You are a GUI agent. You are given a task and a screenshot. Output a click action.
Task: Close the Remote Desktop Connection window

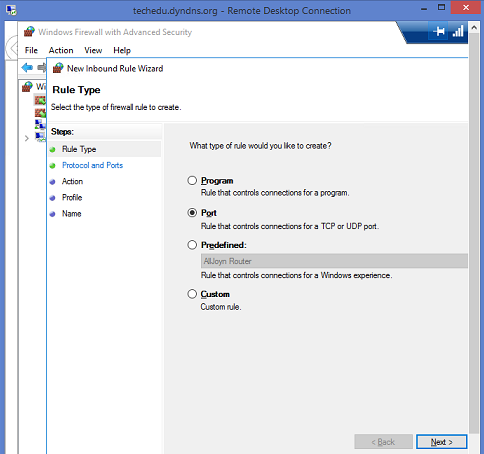466,8
